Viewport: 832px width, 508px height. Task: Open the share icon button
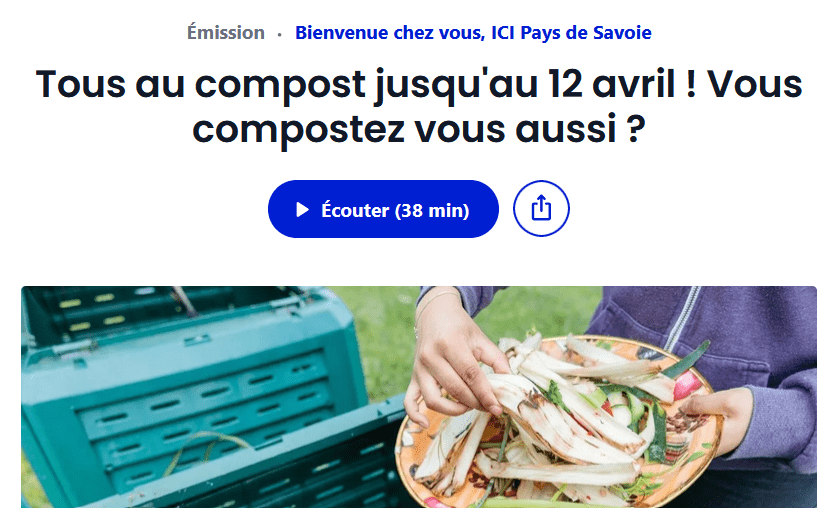click(541, 209)
